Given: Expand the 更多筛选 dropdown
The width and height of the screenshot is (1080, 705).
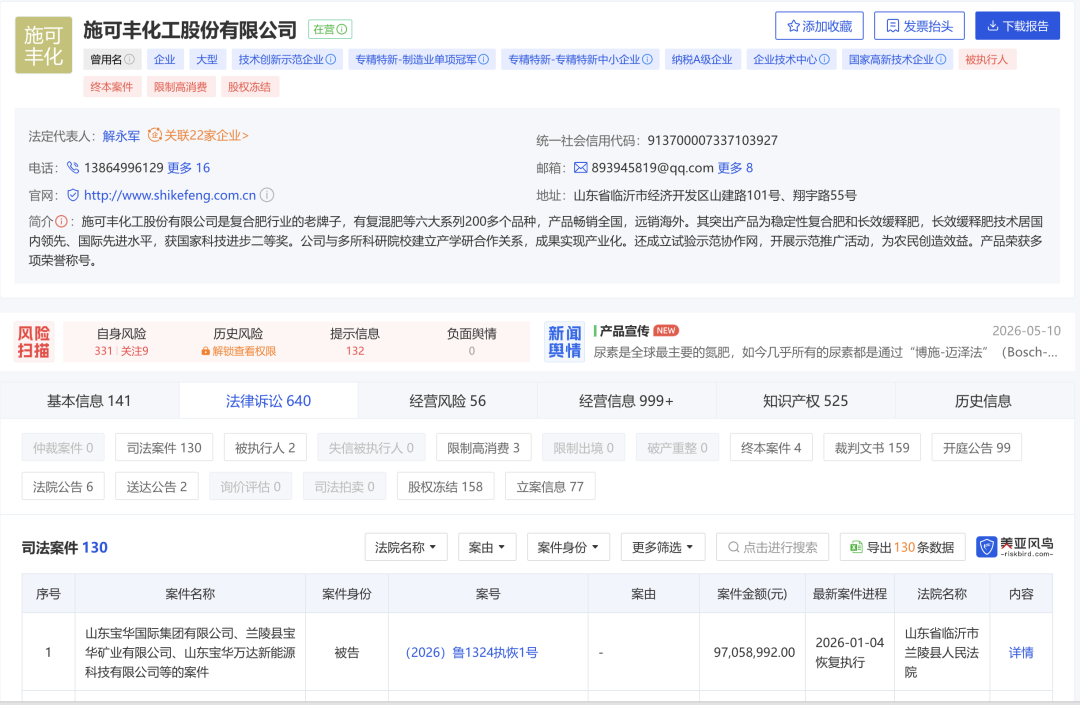Looking at the screenshot, I should [x=663, y=547].
